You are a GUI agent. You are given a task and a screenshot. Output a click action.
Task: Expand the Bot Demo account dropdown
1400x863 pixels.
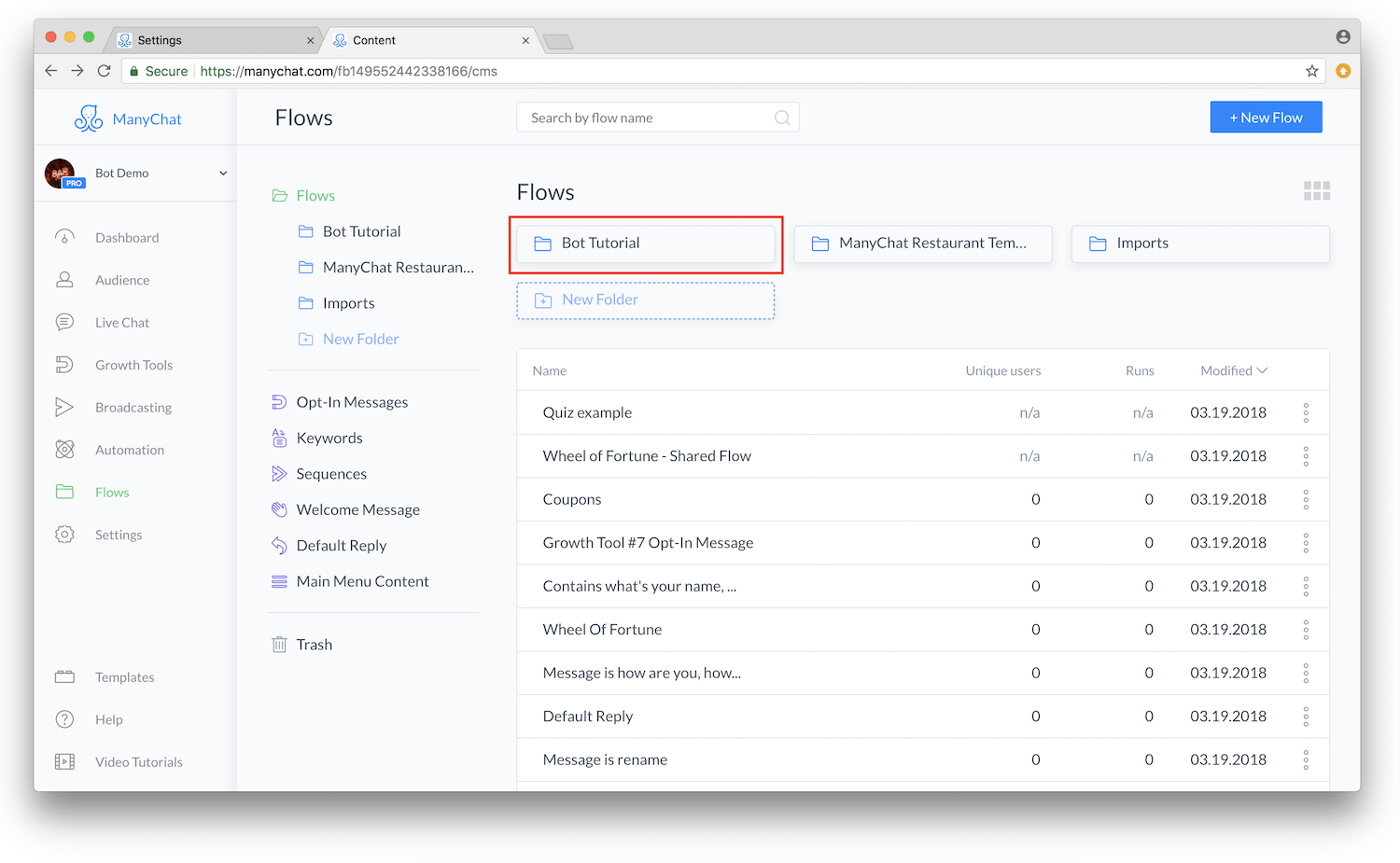click(x=223, y=174)
